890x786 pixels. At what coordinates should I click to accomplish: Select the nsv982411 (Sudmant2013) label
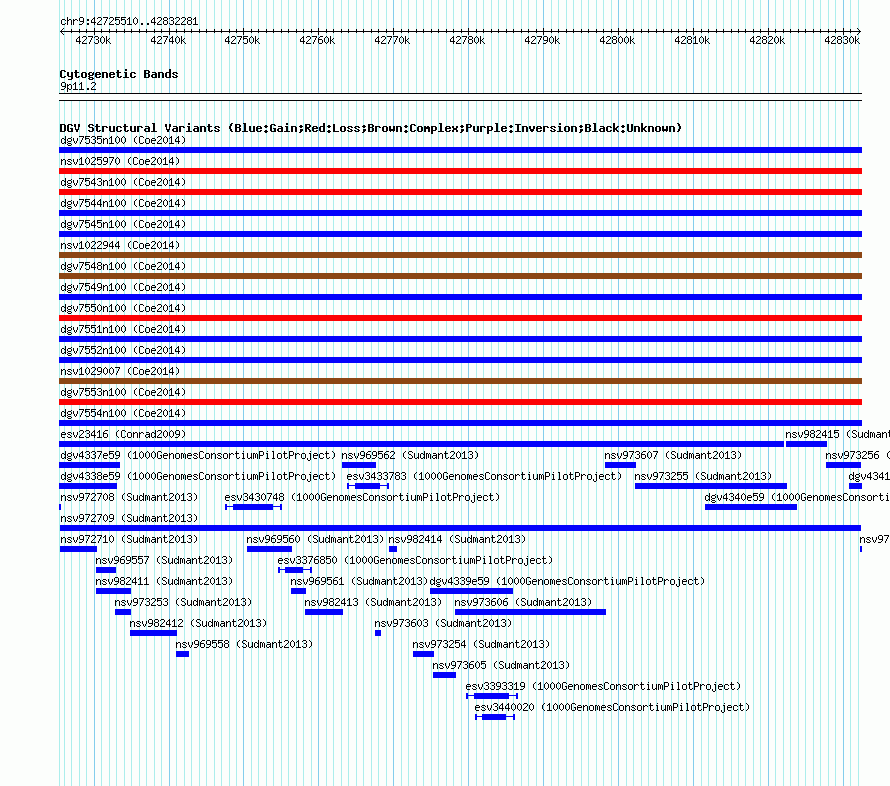[164, 581]
